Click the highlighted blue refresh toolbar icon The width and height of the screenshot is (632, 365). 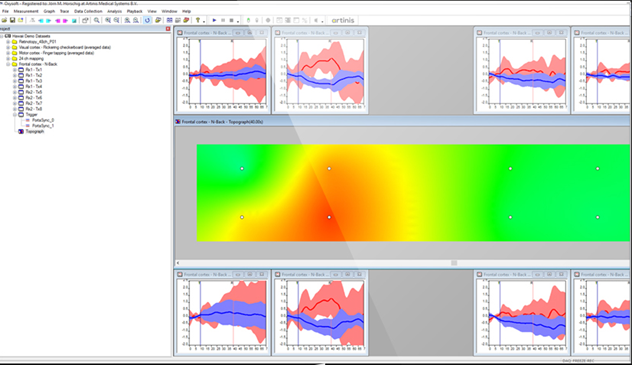[148, 20]
